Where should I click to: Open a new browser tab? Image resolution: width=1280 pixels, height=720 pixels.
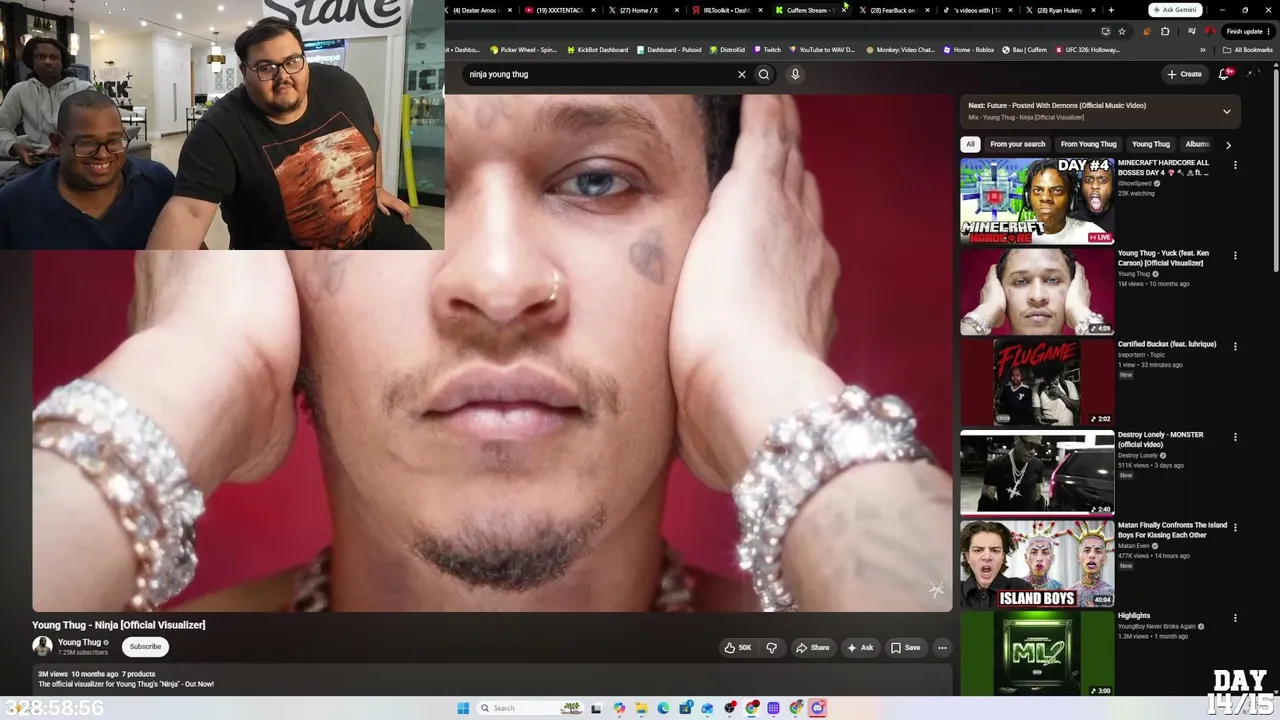tap(1110, 10)
